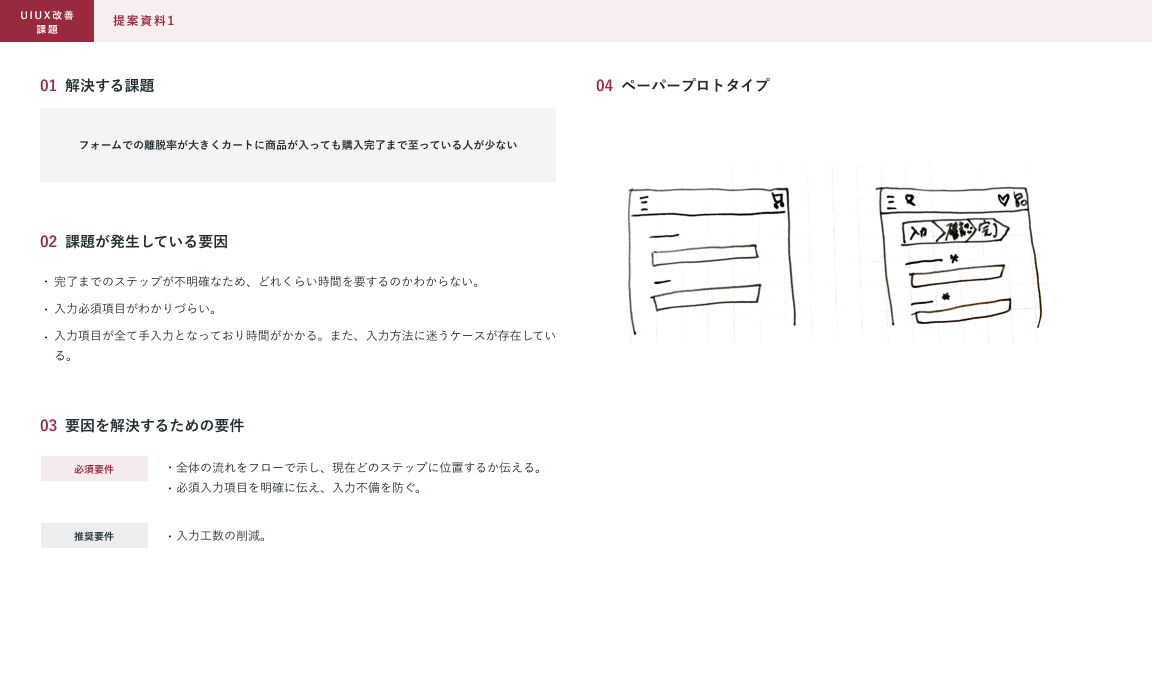Click second required asterisk in right sketch
The width and height of the screenshot is (1152, 700).
[946, 296]
